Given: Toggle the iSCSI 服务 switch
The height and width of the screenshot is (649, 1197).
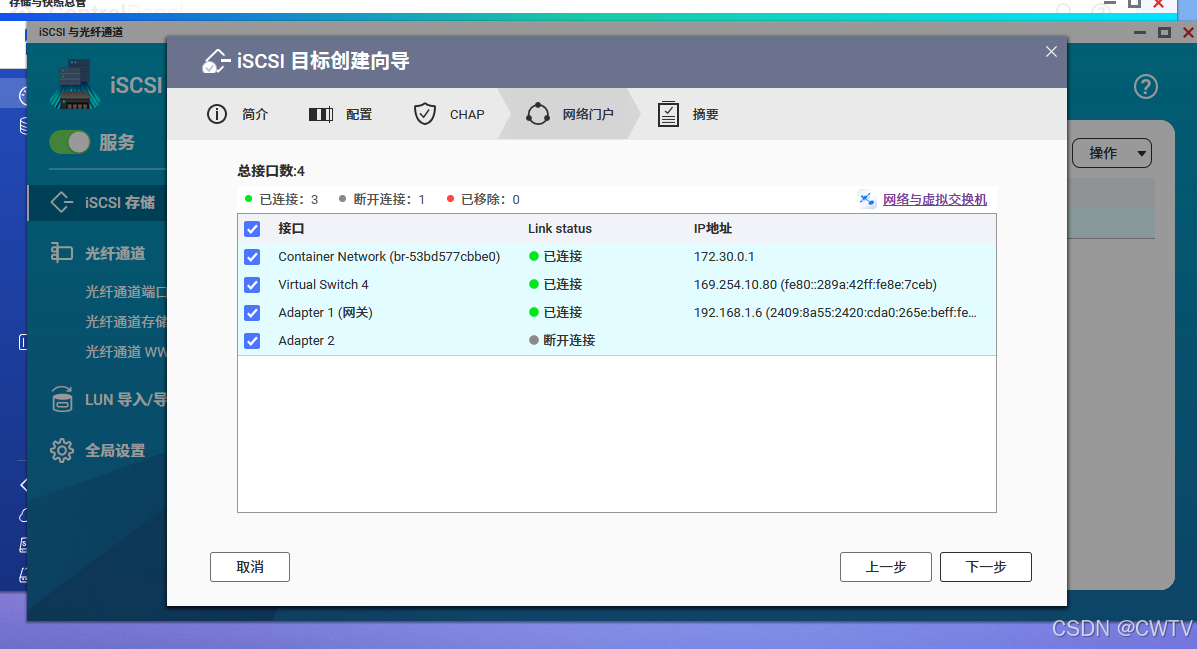Looking at the screenshot, I should click(69, 142).
